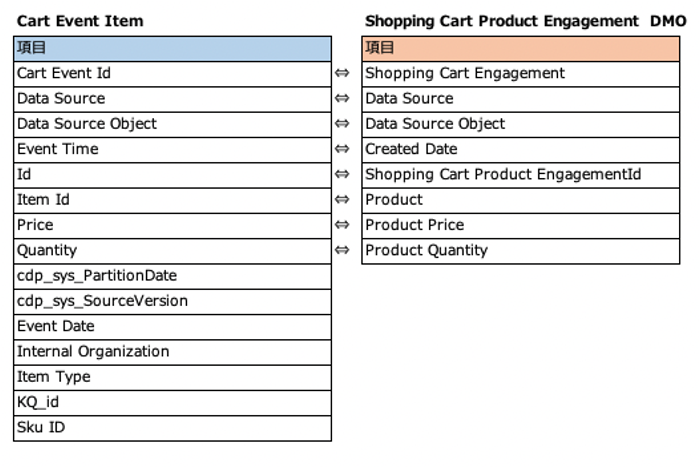Select the arrow between Item Id and Product
This screenshot has width=700, height=468.
tap(342, 200)
